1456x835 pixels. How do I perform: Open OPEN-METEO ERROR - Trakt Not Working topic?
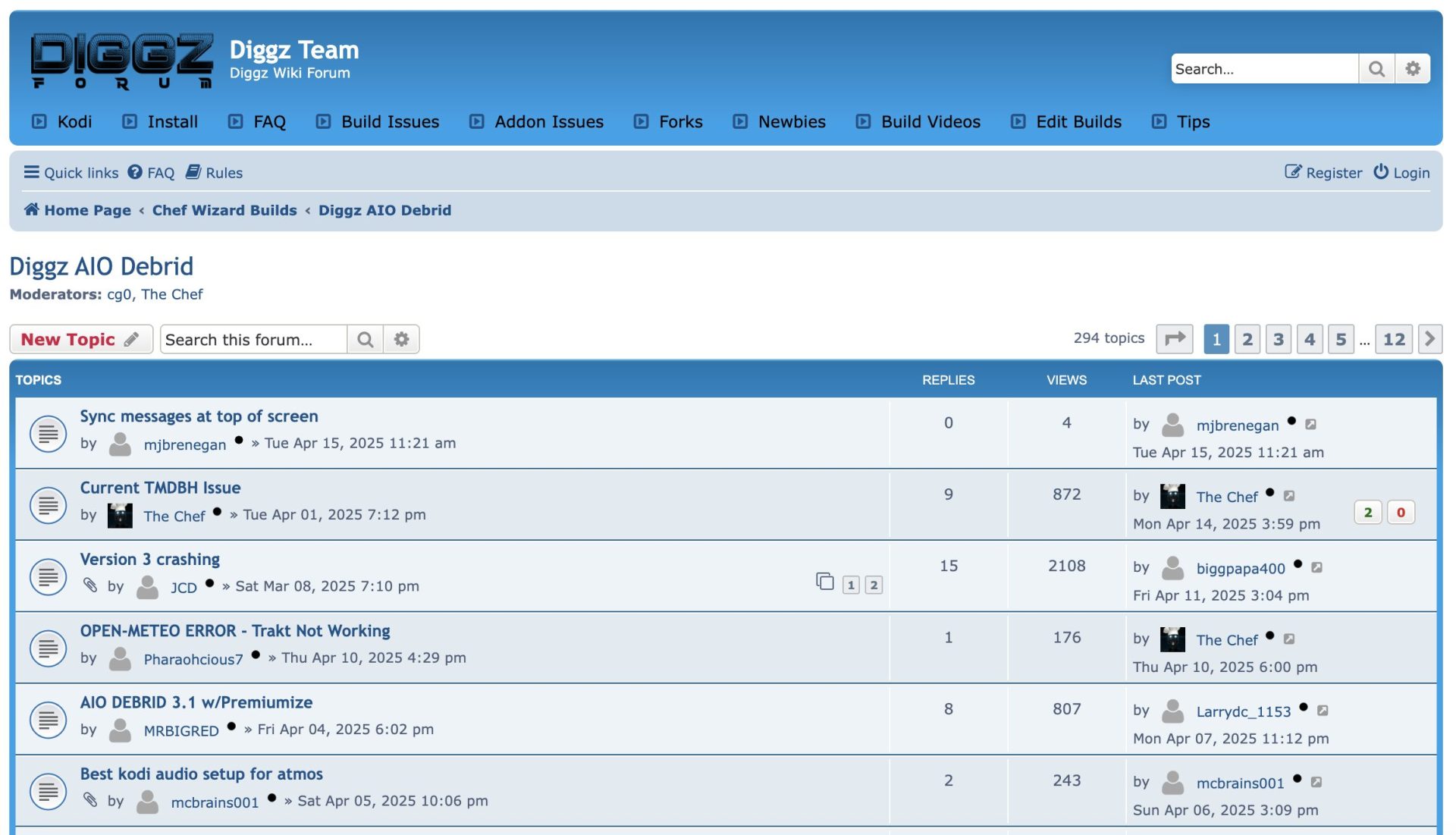point(235,631)
